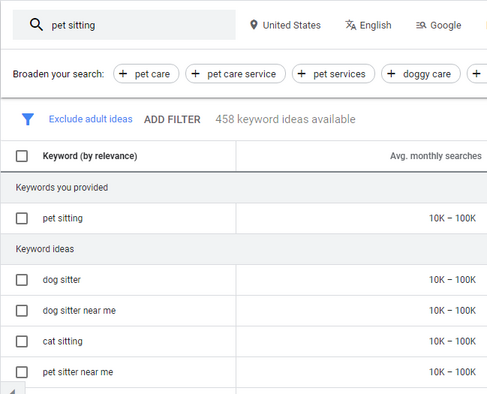Click search volume for dog sitter near me
Screen dimensions: 487x394
tap(452, 311)
